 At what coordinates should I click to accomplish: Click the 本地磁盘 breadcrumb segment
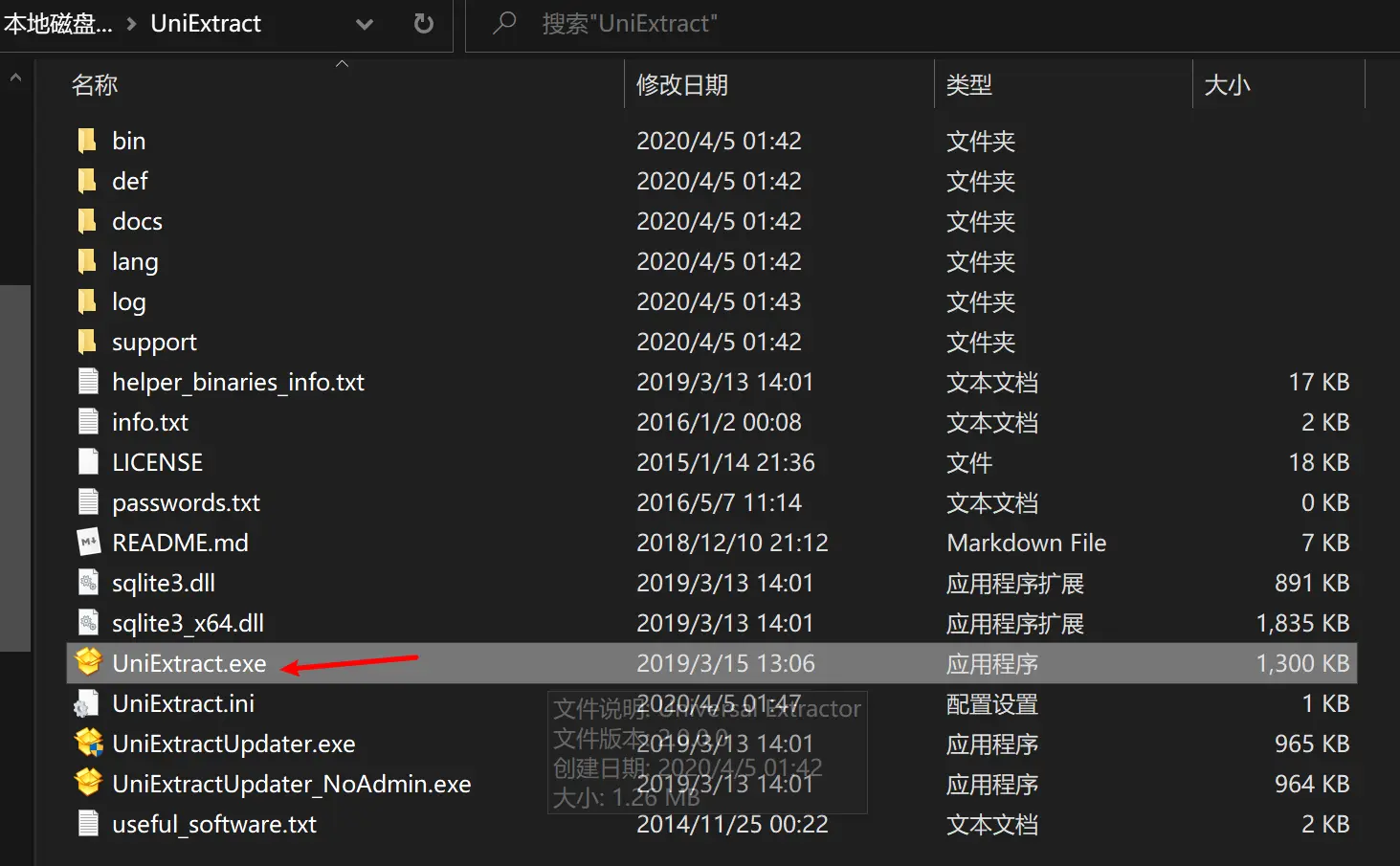click(x=57, y=24)
